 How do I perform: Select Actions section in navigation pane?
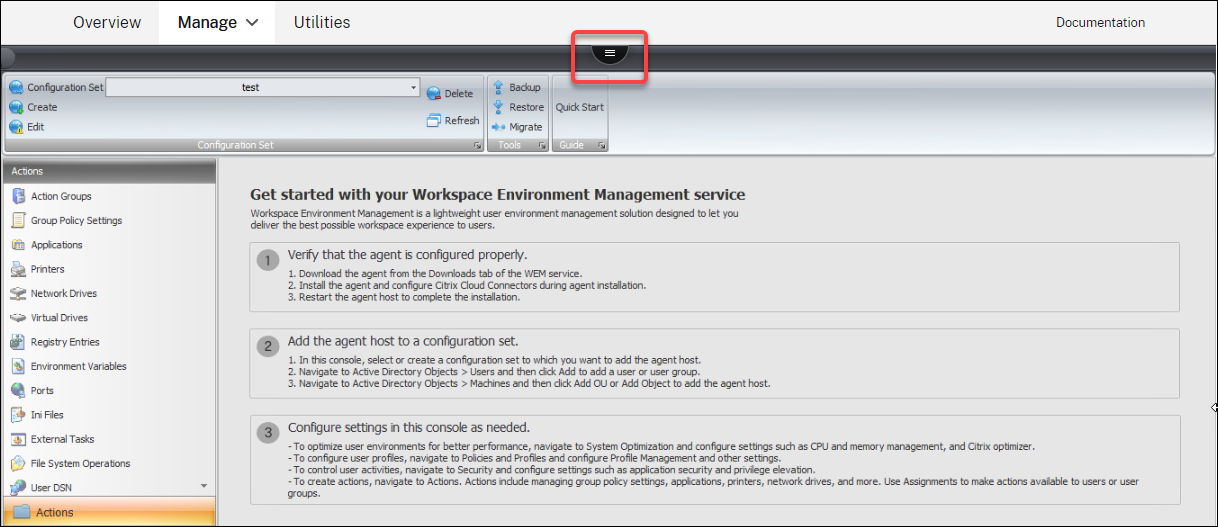109,512
